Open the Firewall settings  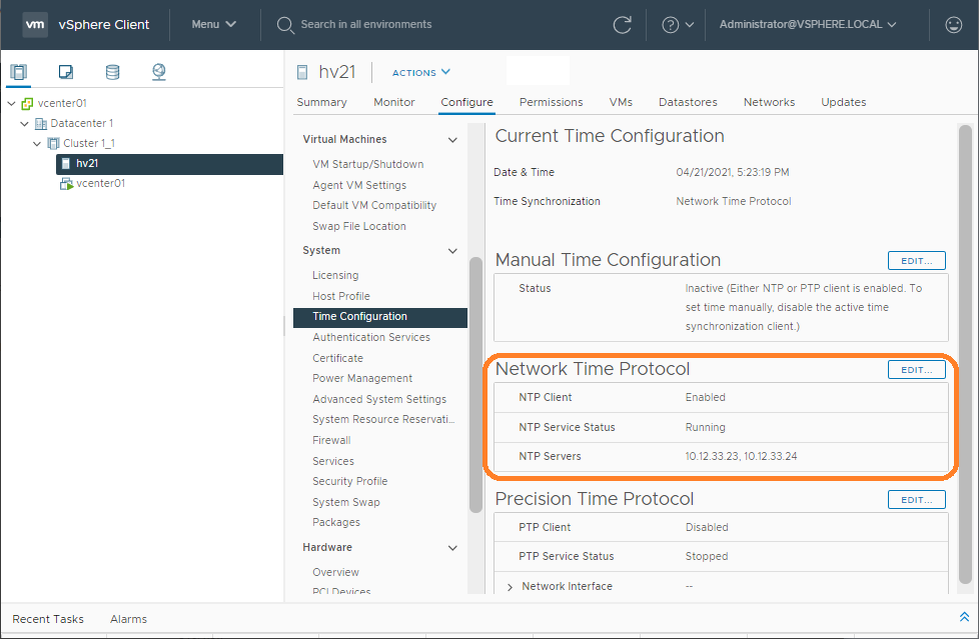coord(332,440)
